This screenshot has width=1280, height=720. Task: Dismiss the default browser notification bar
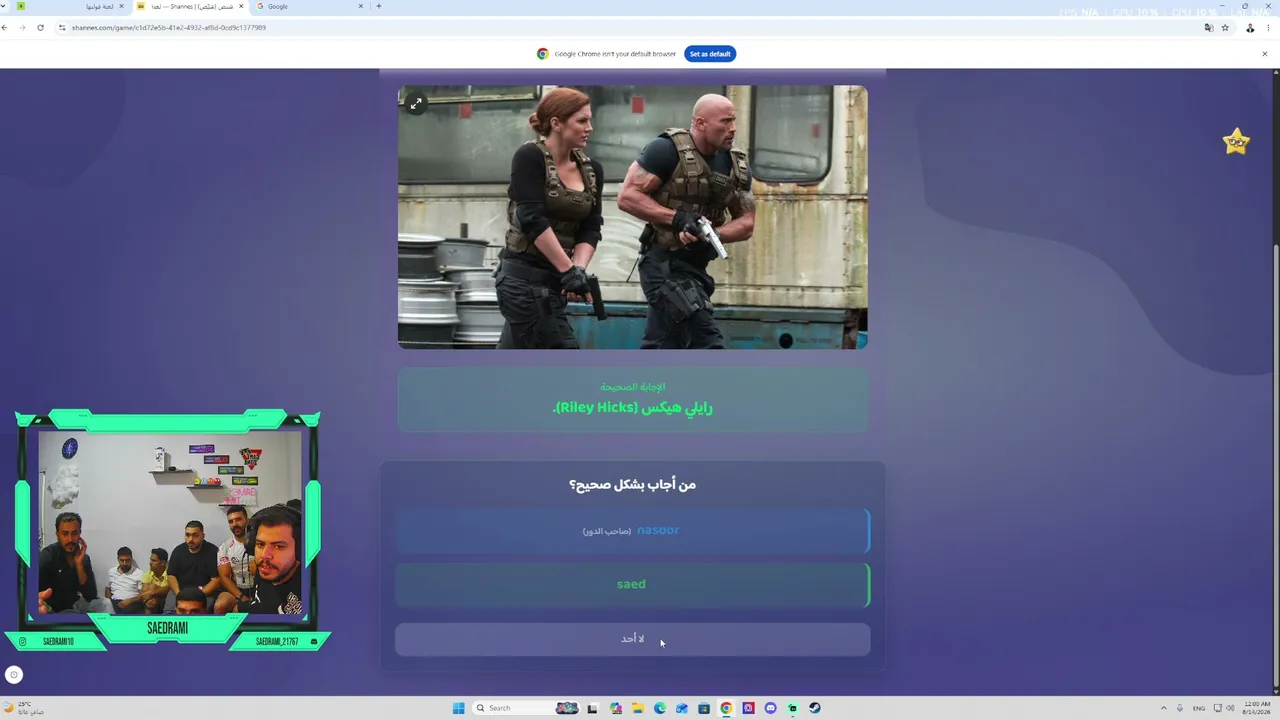click(1264, 54)
